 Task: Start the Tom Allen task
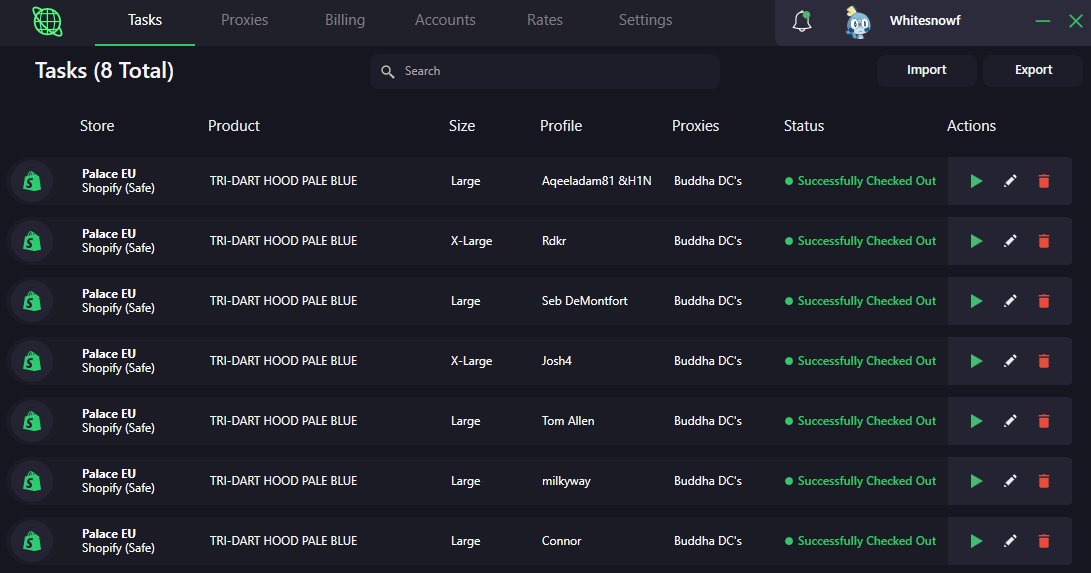tap(976, 421)
